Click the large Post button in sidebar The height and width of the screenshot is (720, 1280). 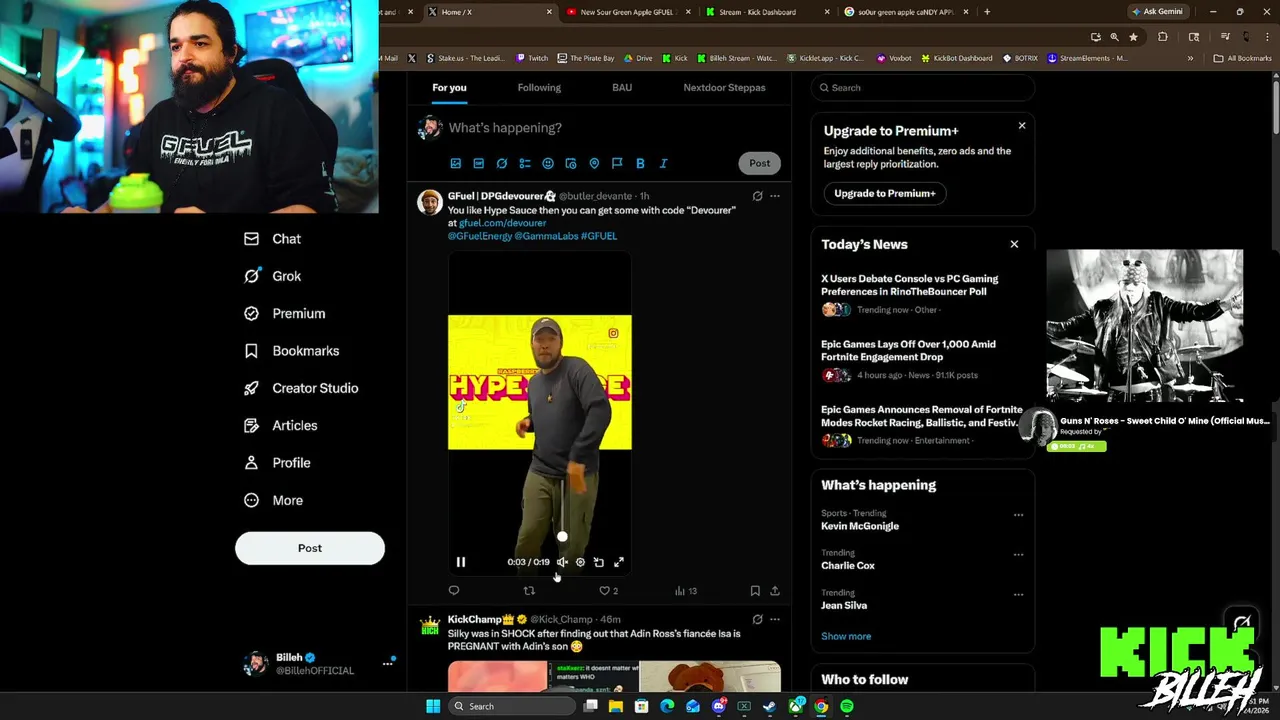[x=310, y=548]
